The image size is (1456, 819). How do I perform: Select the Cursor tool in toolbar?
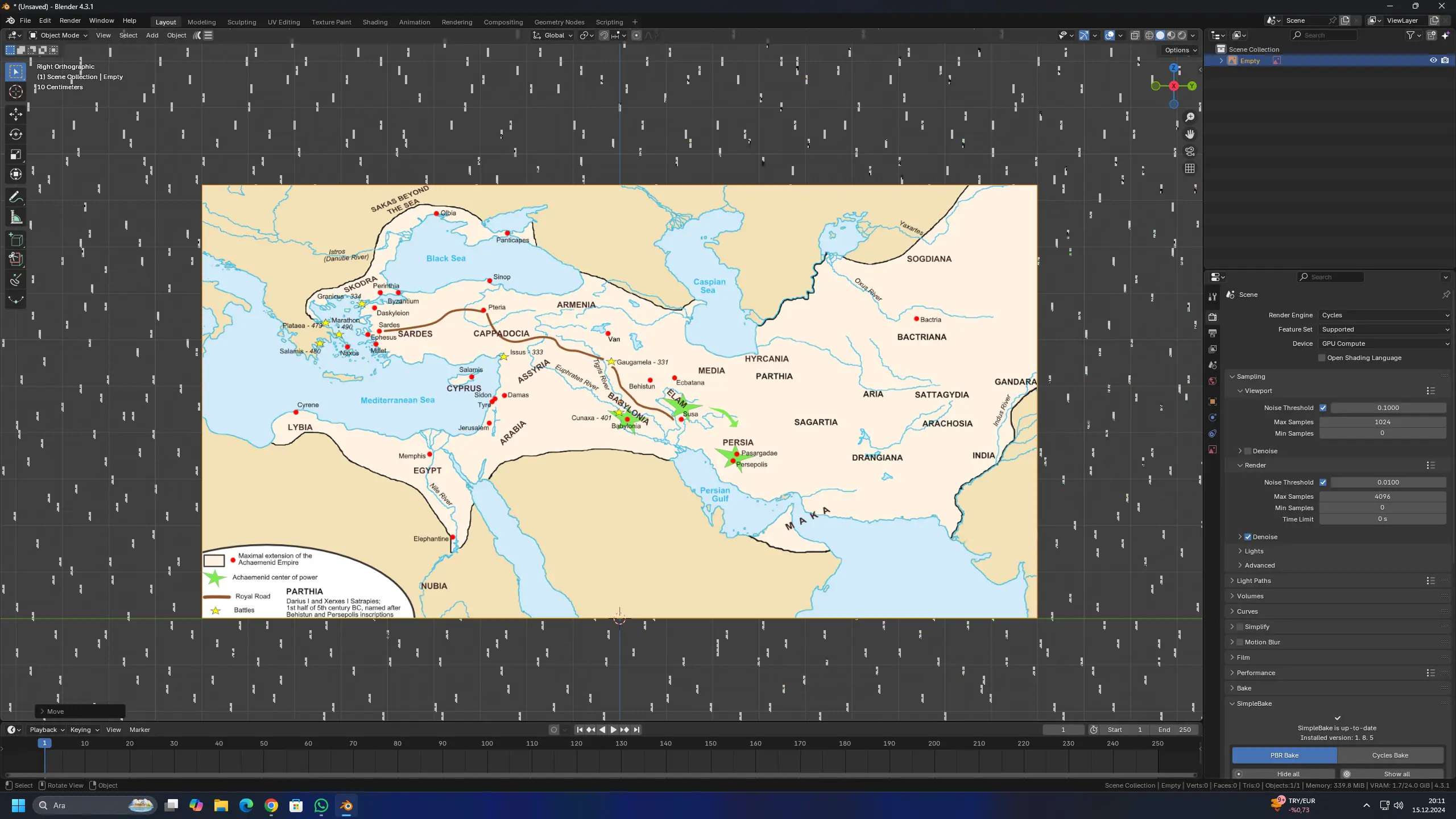pyautogui.click(x=16, y=92)
